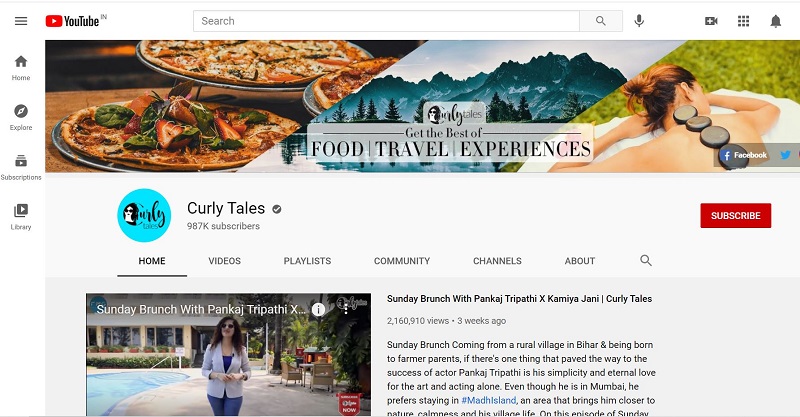
Task: Click the search magnifier button
Action: point(601,21)
